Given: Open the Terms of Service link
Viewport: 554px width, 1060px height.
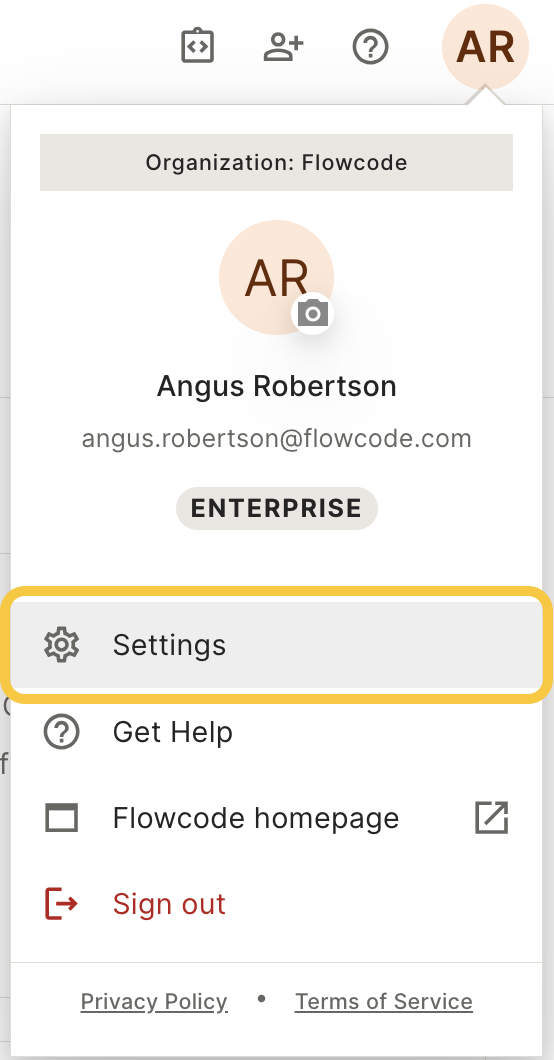Looking at the screenshot, I should [x=384, y=1001].
